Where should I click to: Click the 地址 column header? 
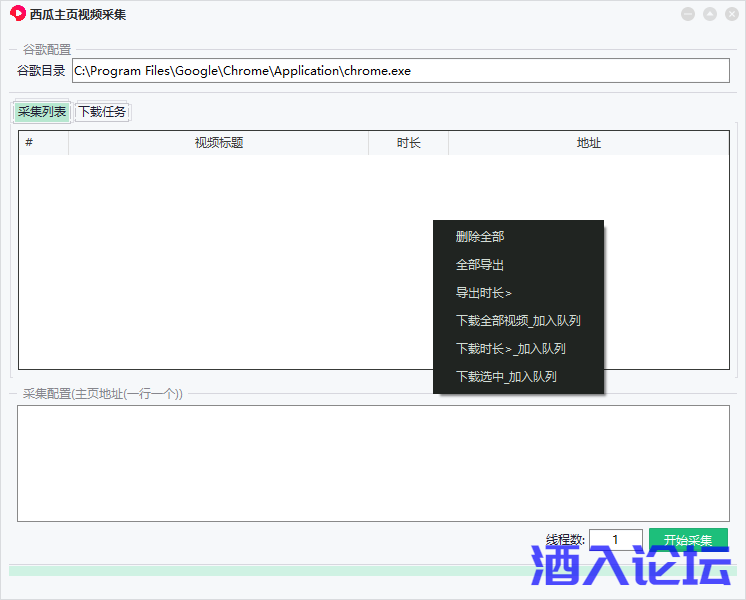[x=588, y=143]
